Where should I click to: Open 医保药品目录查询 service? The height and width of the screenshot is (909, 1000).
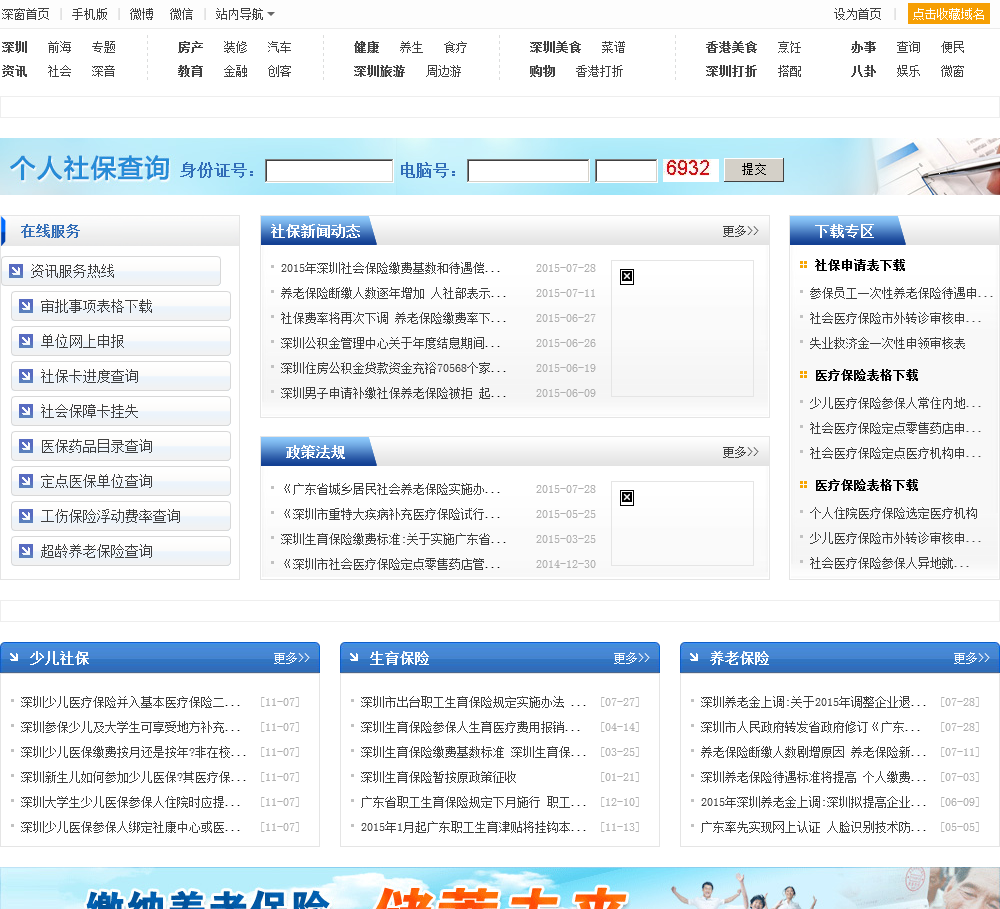121,447
